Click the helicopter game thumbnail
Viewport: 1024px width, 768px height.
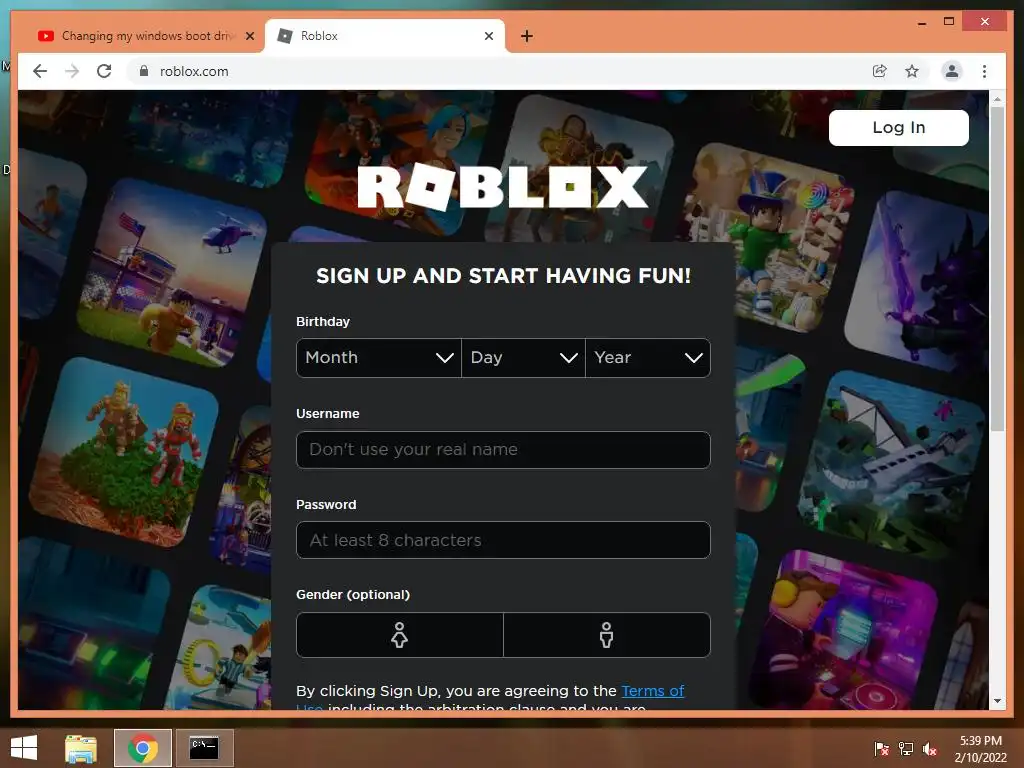point(172,272)
